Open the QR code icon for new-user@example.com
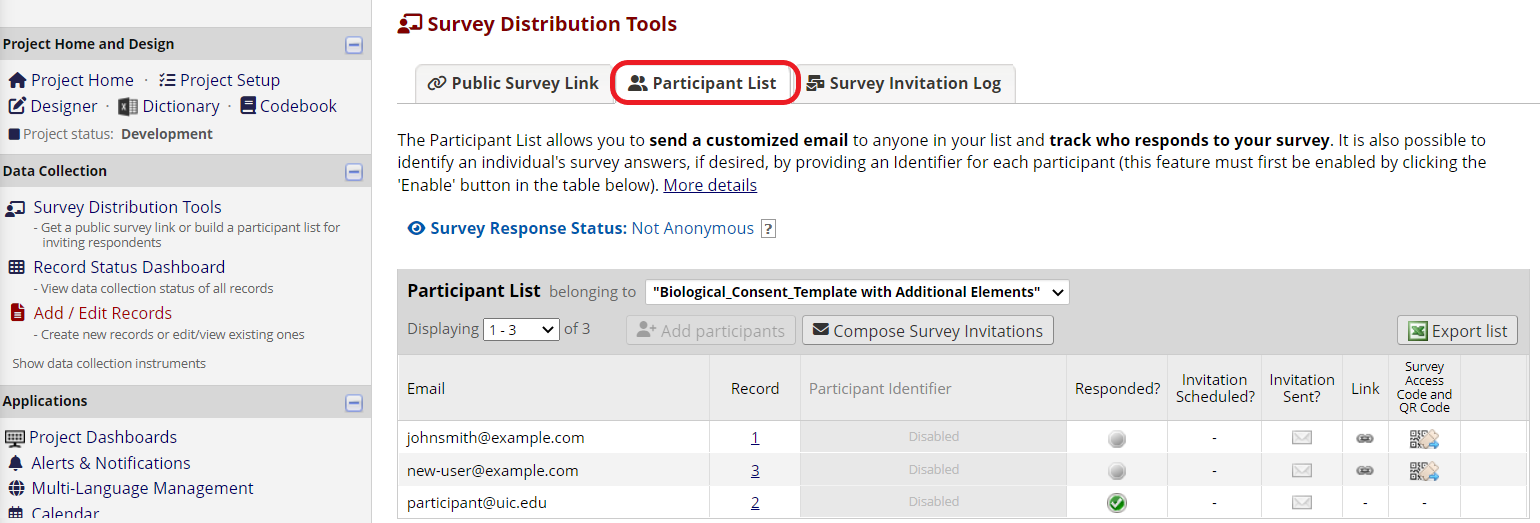 [1424, 470]
